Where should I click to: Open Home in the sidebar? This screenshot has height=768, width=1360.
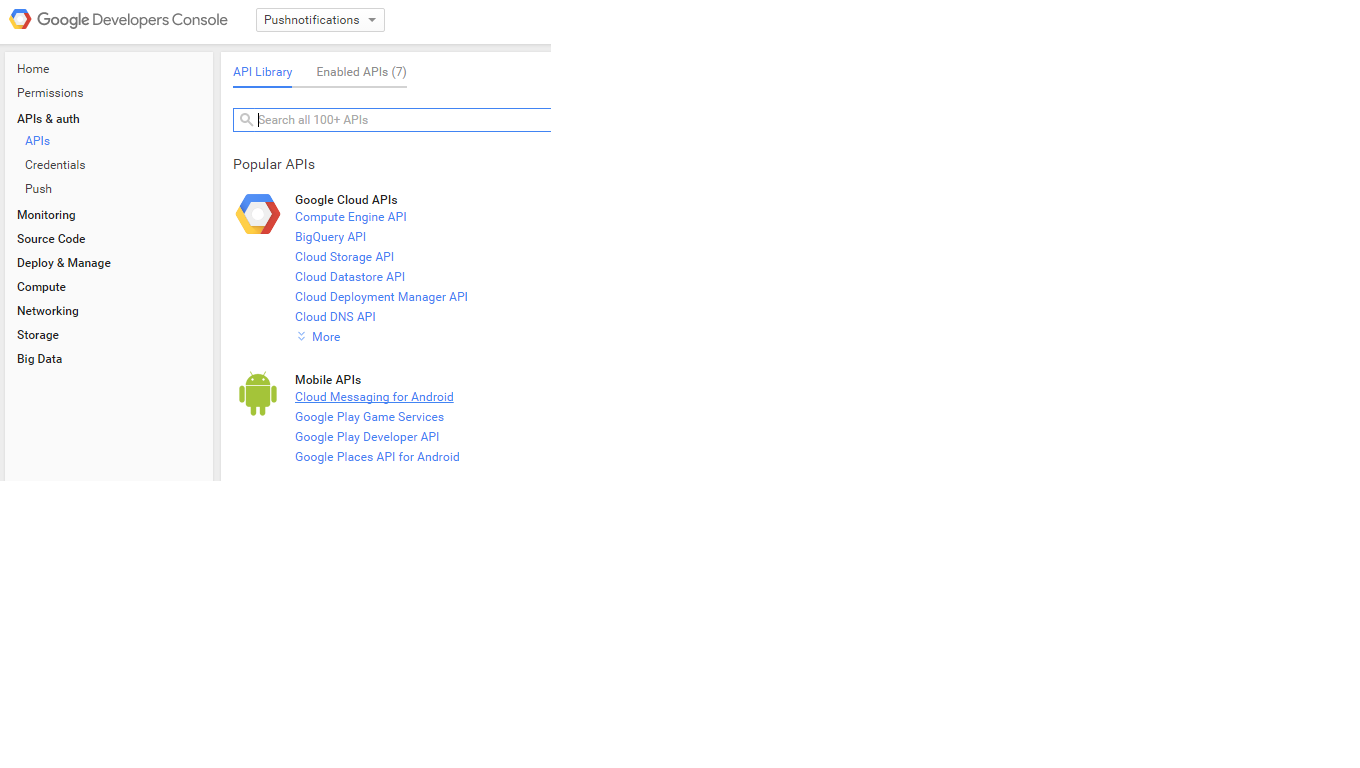(x=33, y=69)
